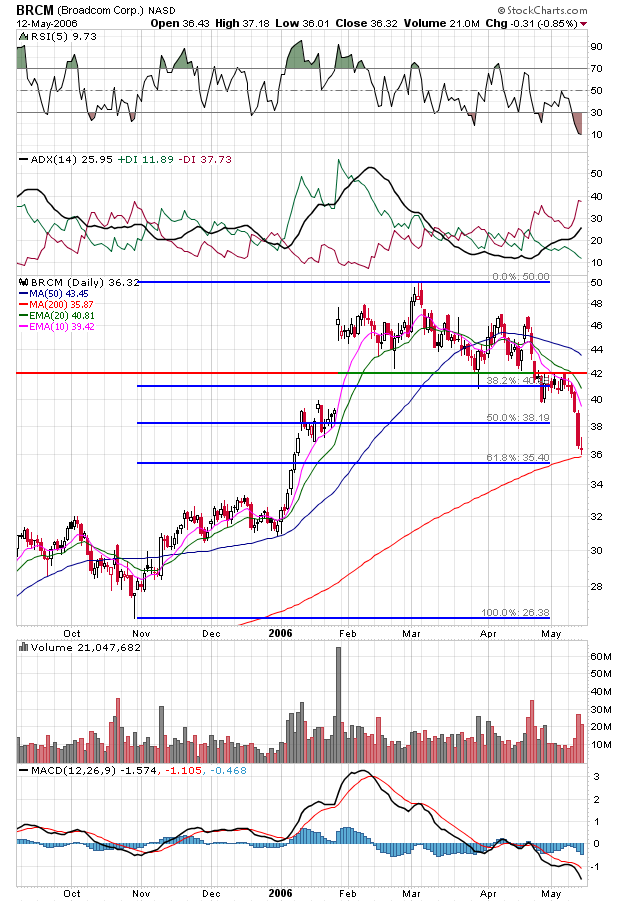Click the 30 level on the RSI axis
Image resolution: width=620 pixels, height=902 pixels.
click(x=596, y=113)
